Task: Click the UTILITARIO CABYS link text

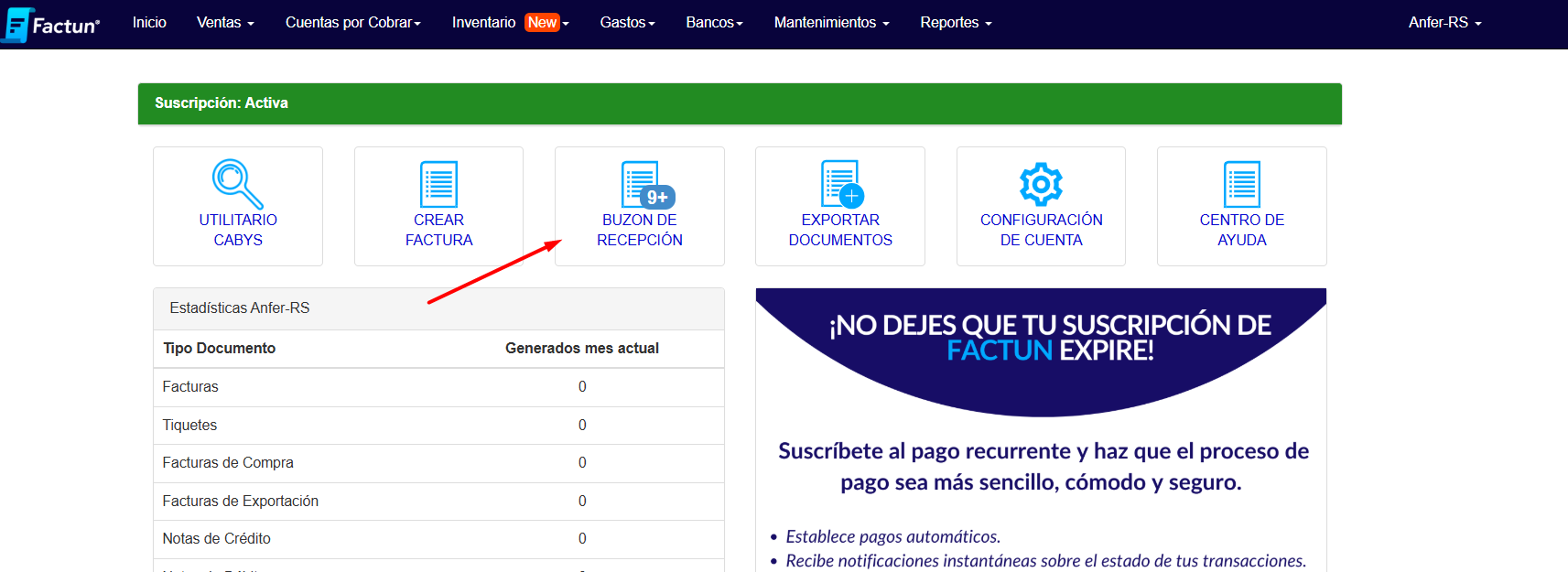Action: 238,230
